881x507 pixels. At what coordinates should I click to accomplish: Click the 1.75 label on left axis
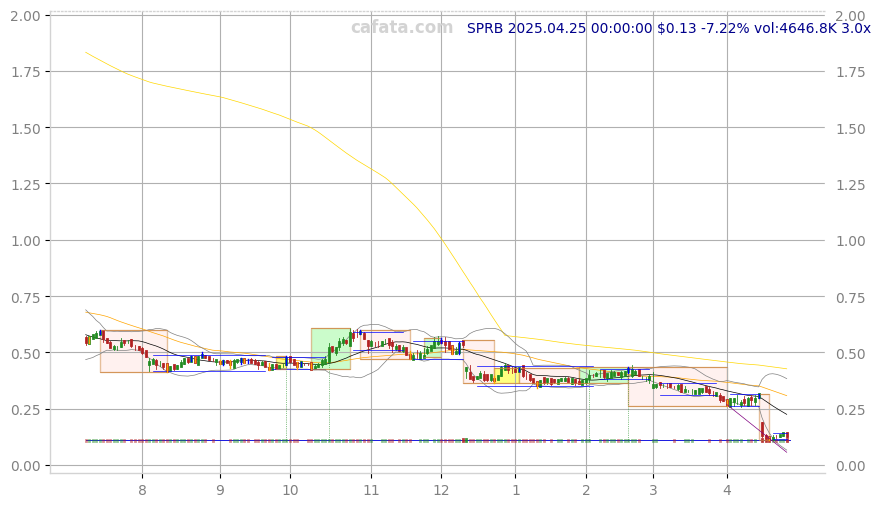click(24, 72)
